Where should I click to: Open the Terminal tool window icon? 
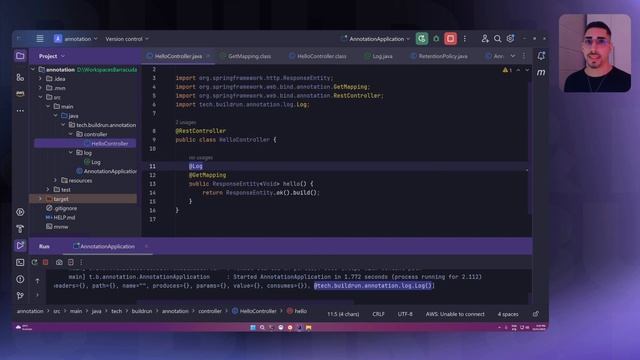(20, 262)
